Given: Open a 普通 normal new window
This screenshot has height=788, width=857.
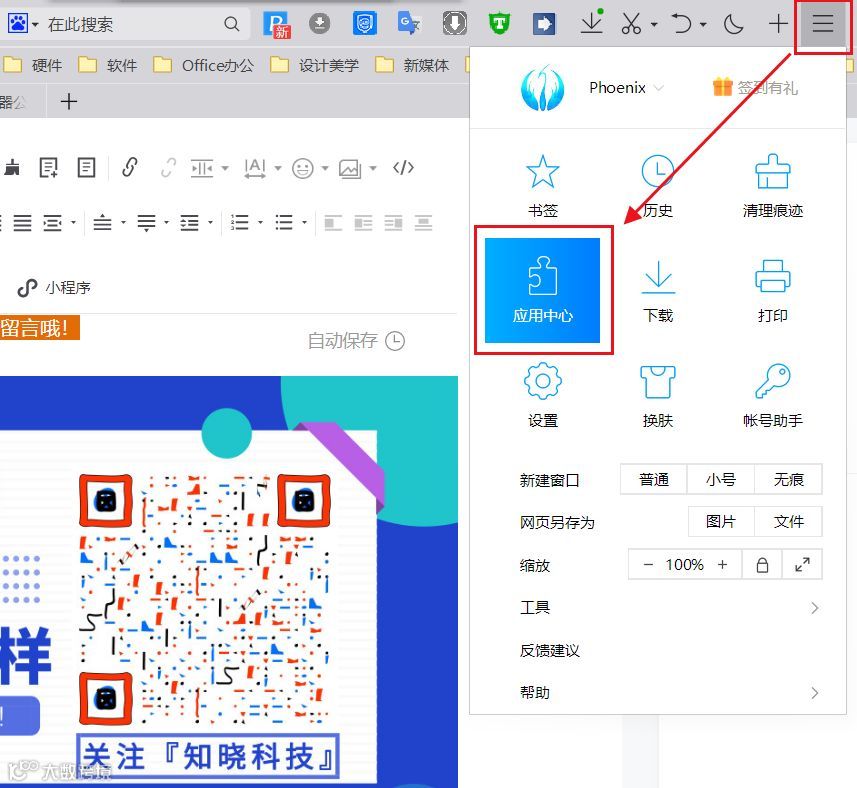Looking at the screenshot, I should click(654, 479).
